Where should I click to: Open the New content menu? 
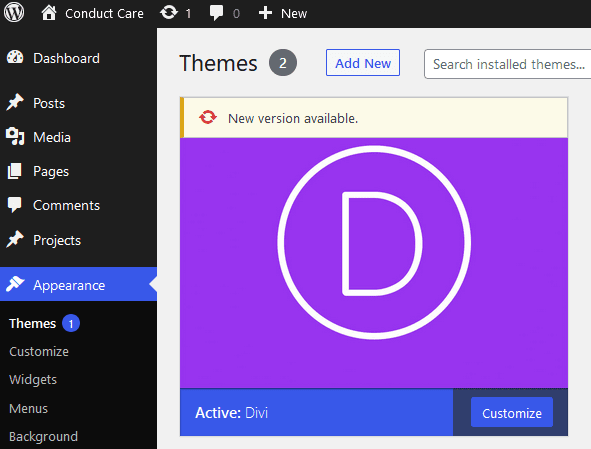[x=294, y=14]
